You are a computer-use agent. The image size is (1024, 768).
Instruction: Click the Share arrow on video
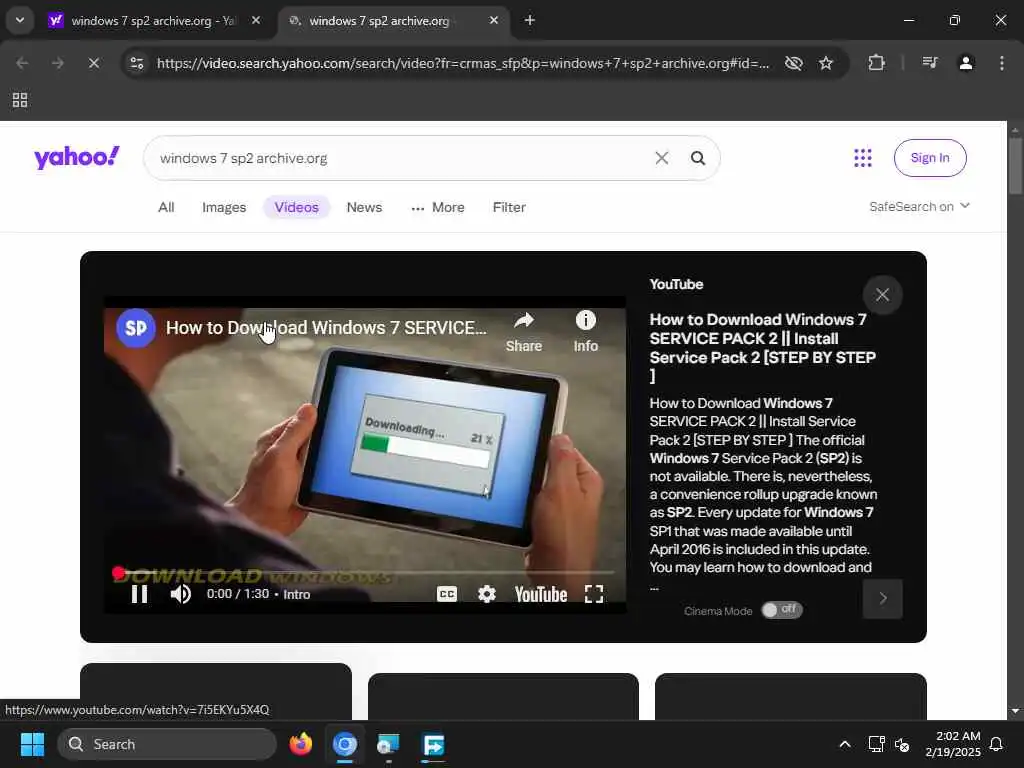tap(524, 332)
